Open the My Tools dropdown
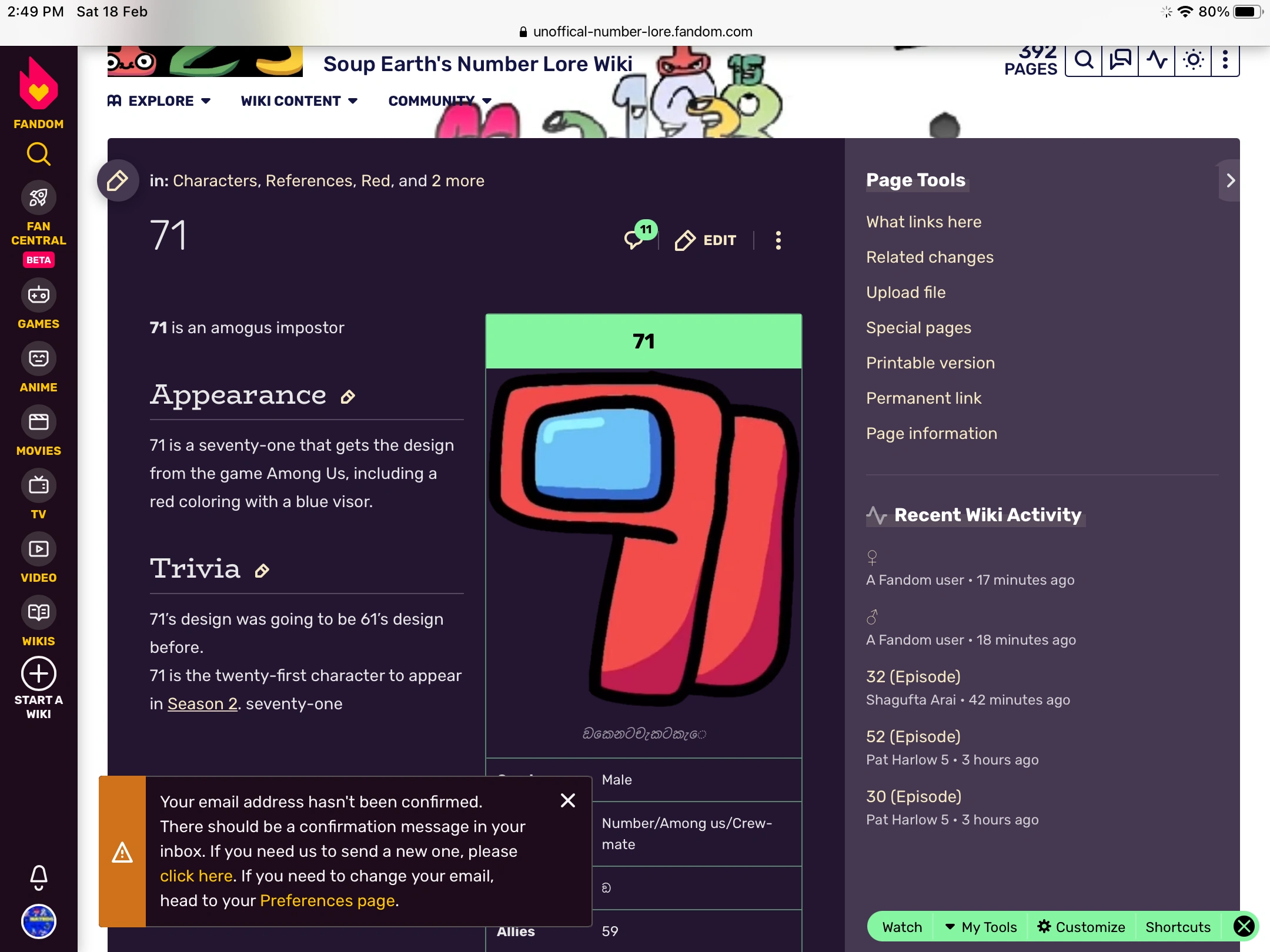The image size is (1270, 952). click(980, 927)
